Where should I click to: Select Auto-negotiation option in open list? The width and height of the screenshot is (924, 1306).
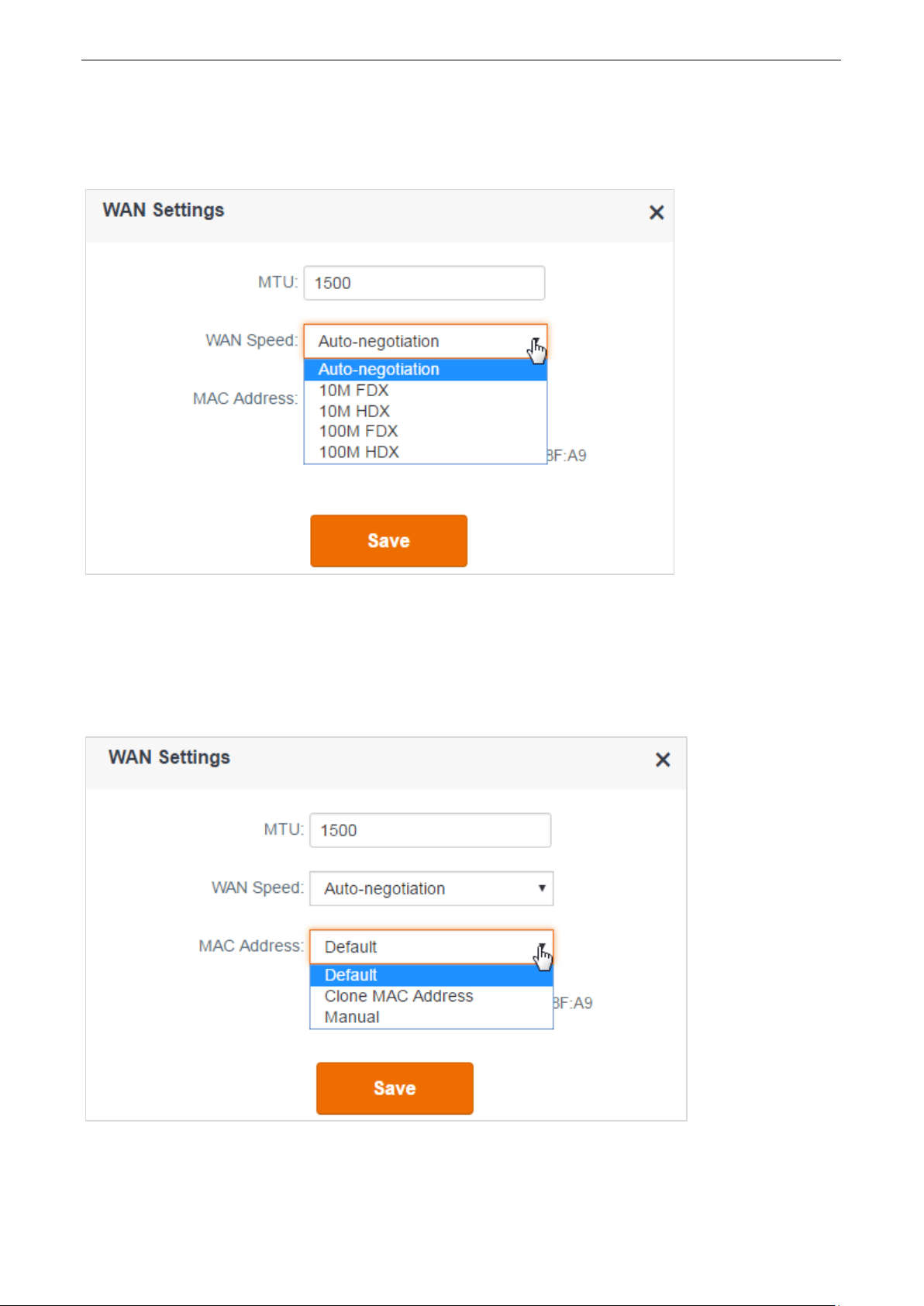pyautogui.click(x=426, y=370)
